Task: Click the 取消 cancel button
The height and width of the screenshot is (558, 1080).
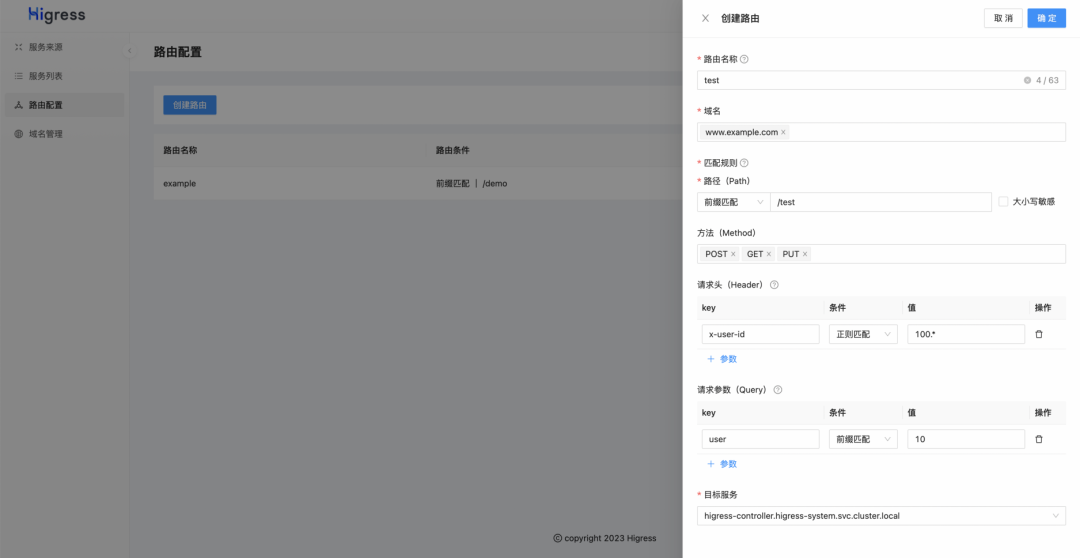Action: (x=1003, y=18)
